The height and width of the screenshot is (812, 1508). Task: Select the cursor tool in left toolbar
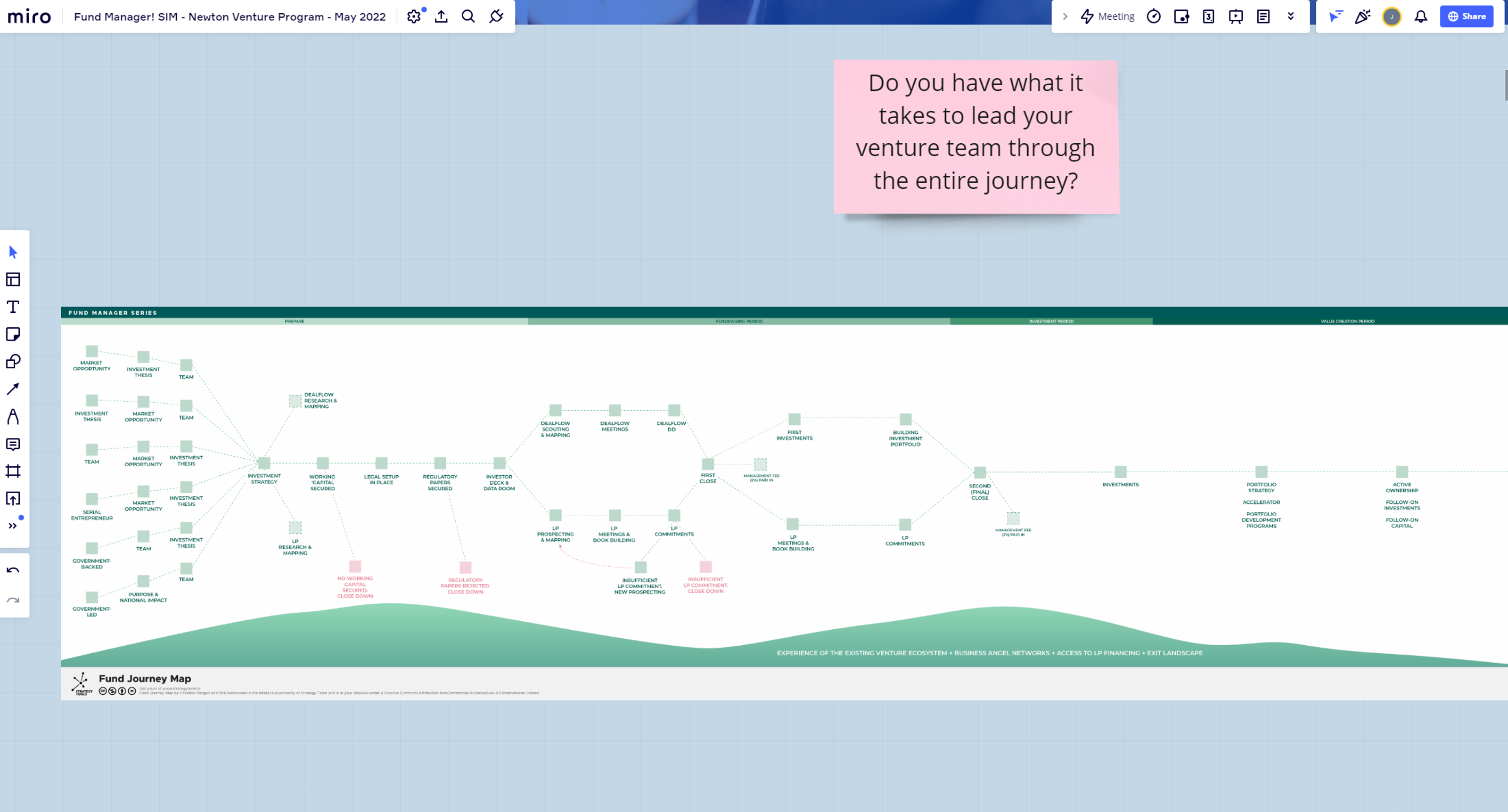coord(13,252)
